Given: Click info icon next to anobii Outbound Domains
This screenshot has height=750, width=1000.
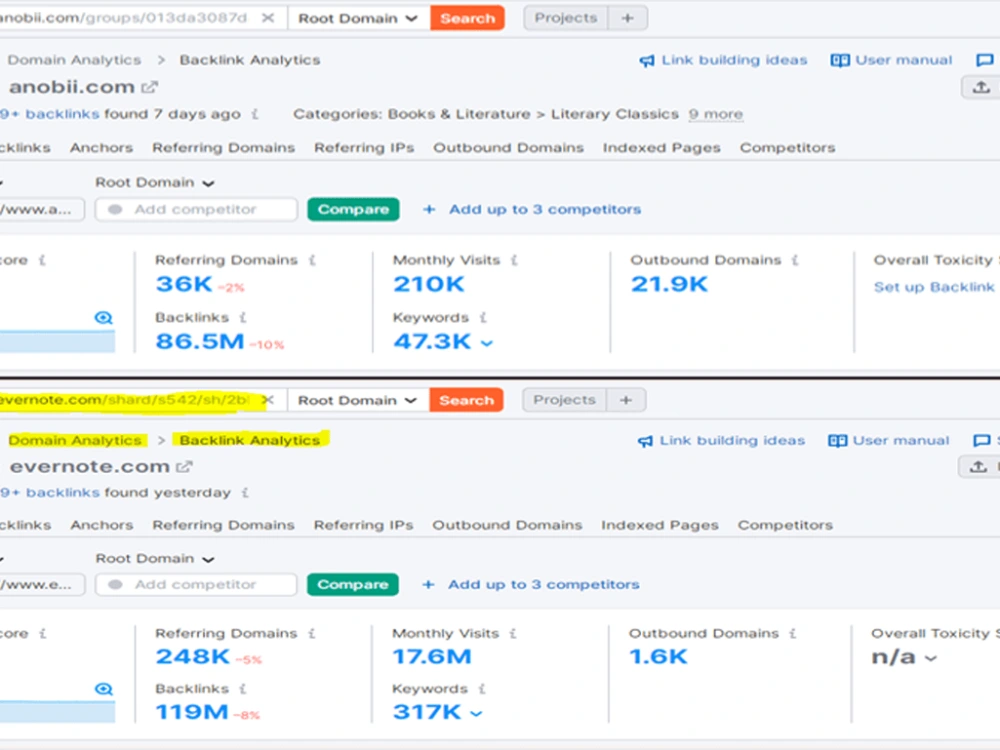Looking at the screenshot, I should 795,260.
